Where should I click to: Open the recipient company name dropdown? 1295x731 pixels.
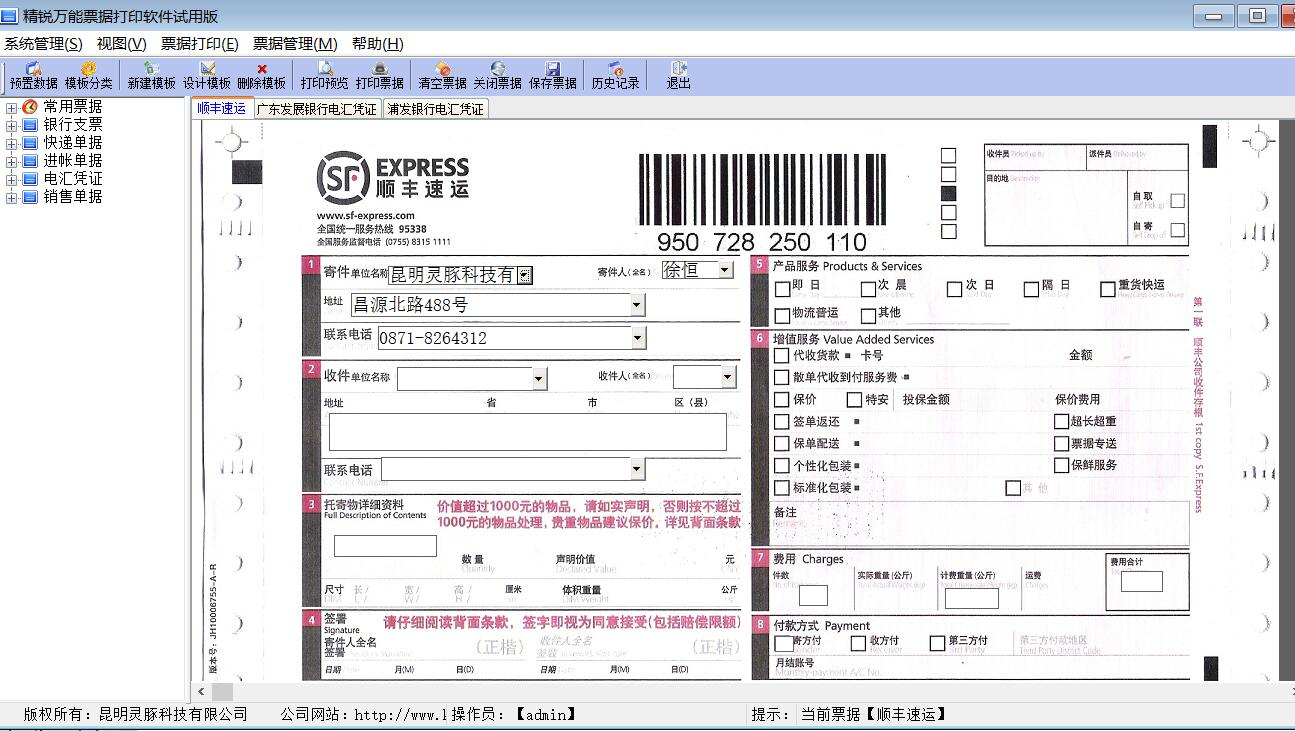click(539, 379)
